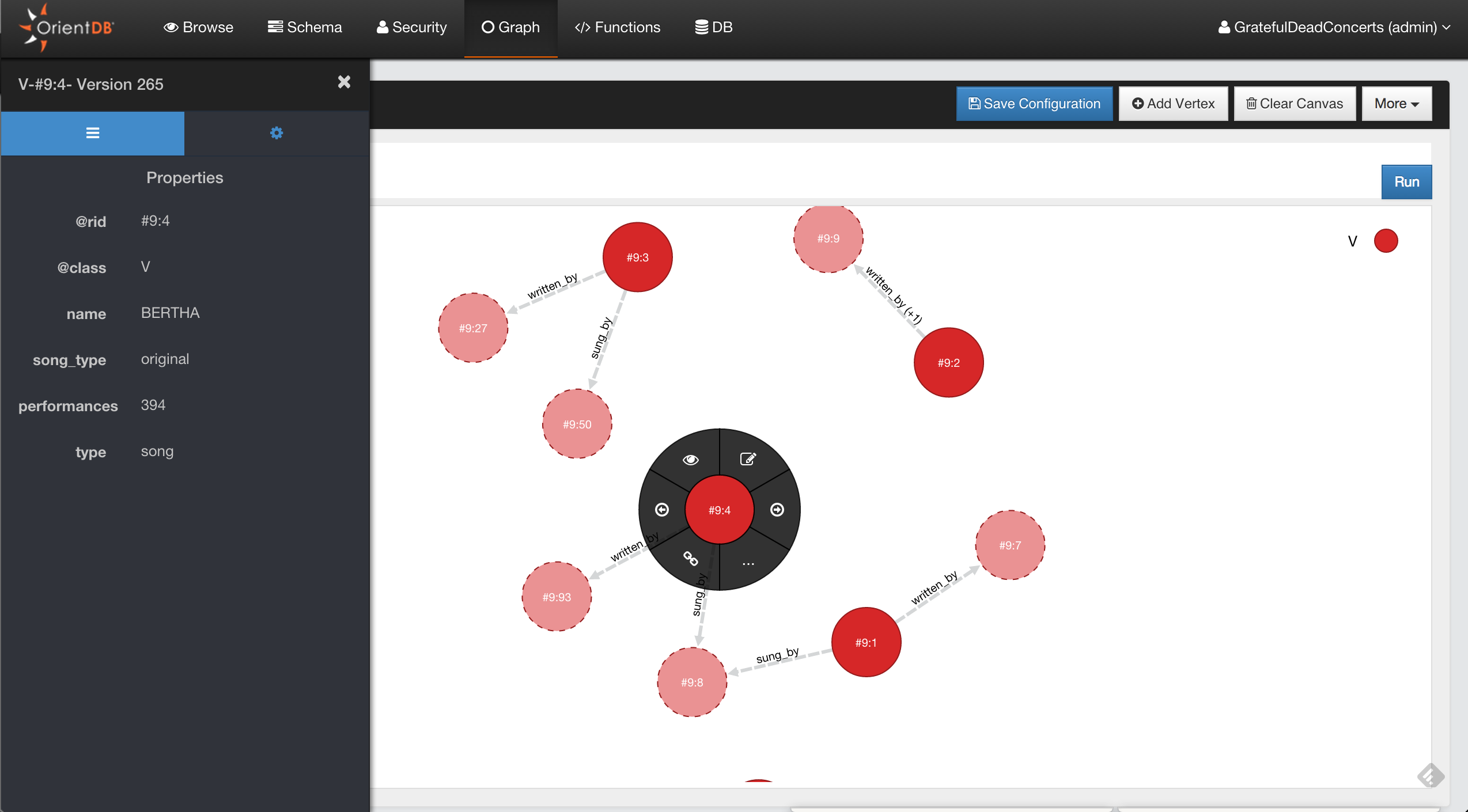This screenshot has width=1468, height=812.
Task: Click the Clear Canvas button
Action: [1294, 104]
